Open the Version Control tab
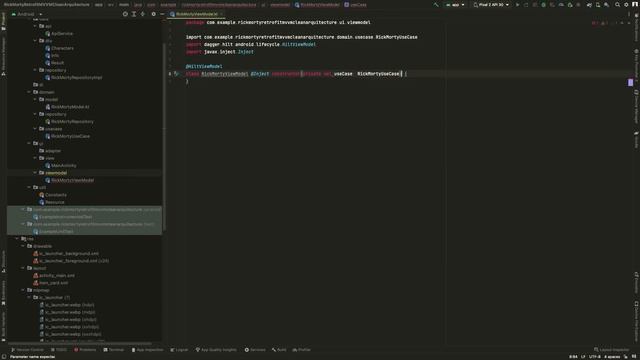This screenshot has height=360, width=640. pyautogui.click(x=27, y=350)
